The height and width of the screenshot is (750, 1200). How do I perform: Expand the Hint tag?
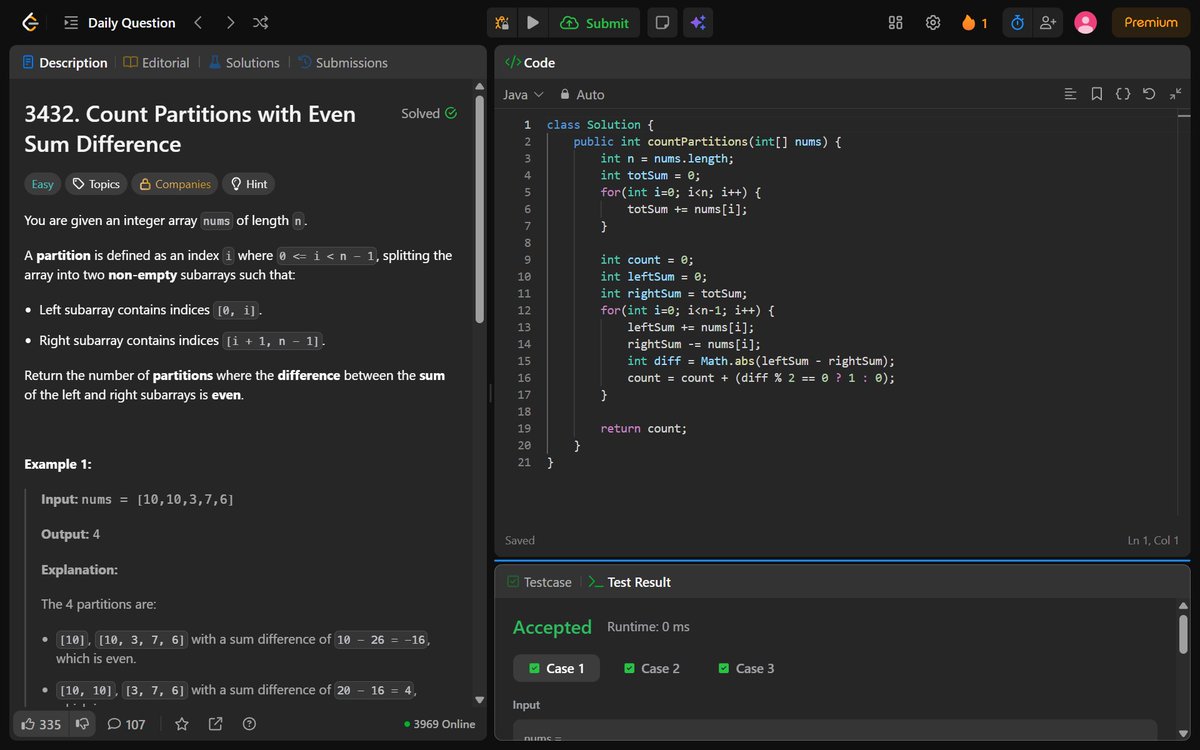click(249, 184)
